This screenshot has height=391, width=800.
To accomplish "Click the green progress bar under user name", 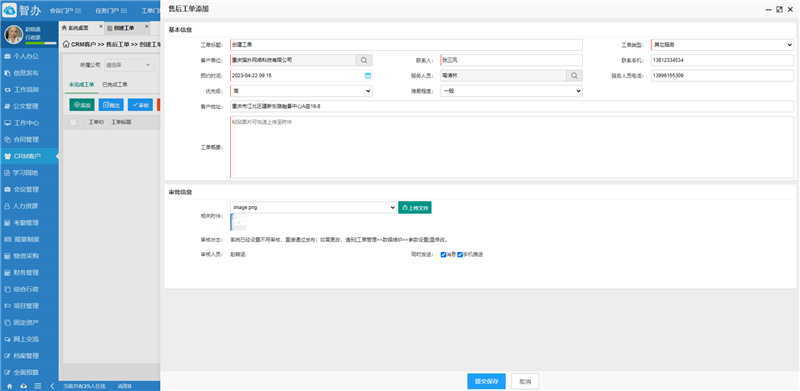I will coord(41,44).
